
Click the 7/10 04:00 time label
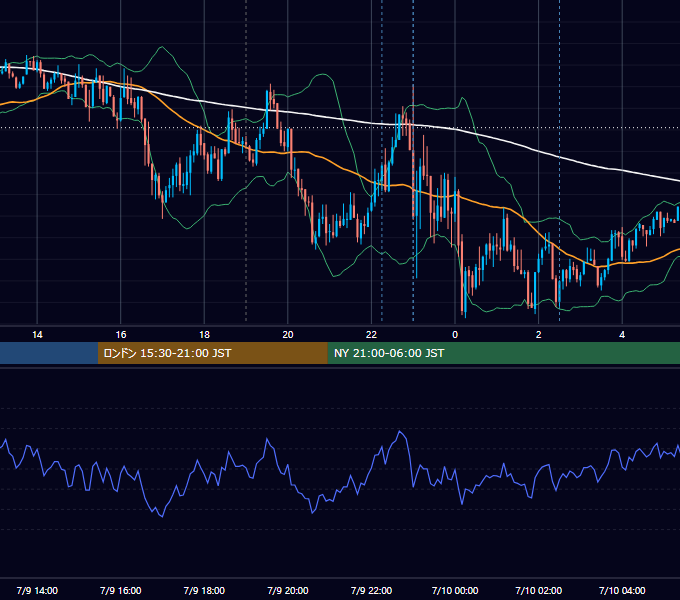pyautogui.click(x=622, y=590)
